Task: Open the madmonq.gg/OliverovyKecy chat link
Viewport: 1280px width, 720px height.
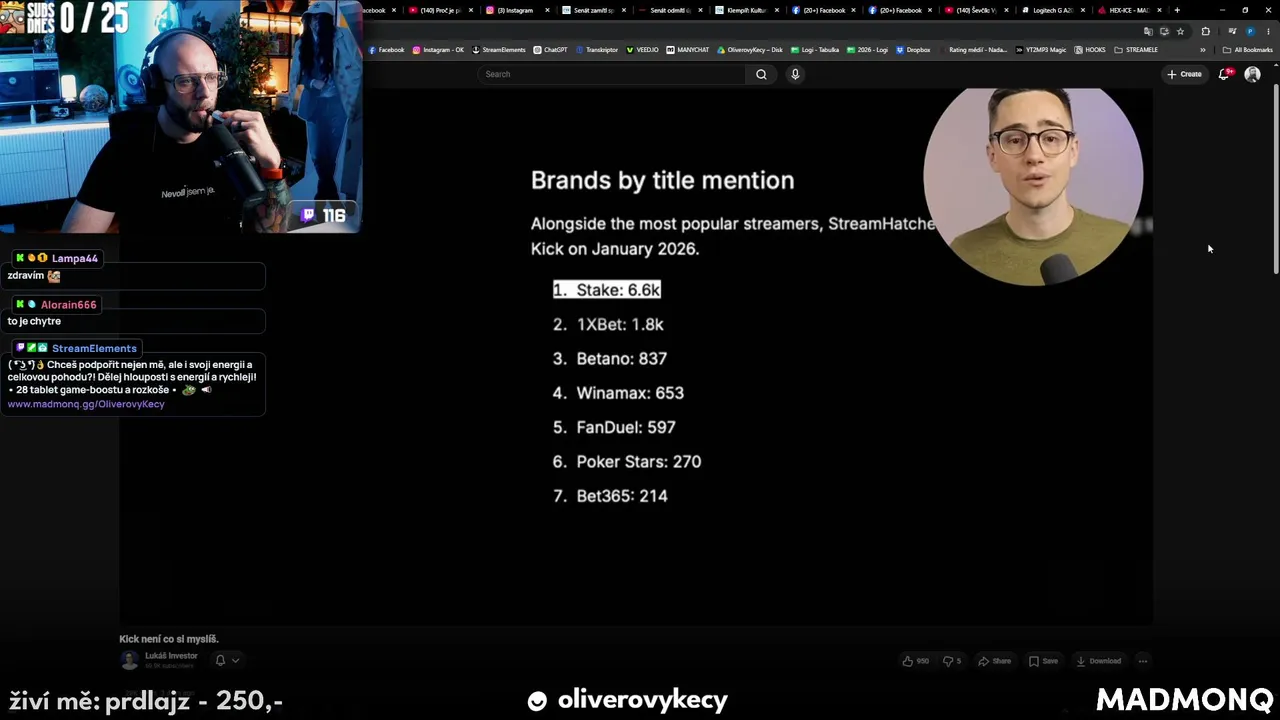Action: 86,404
